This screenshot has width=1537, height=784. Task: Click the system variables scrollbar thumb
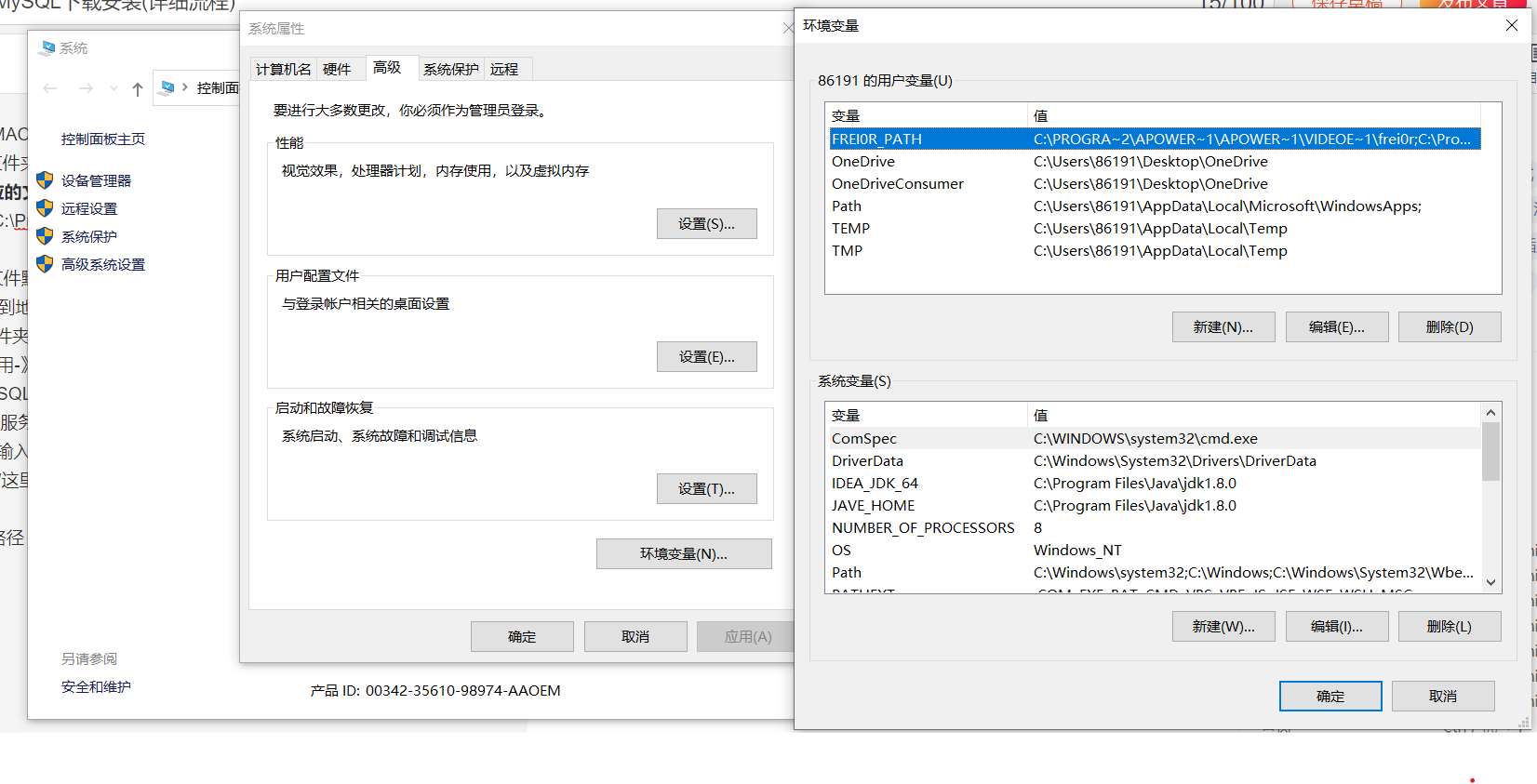[1490, 451]
